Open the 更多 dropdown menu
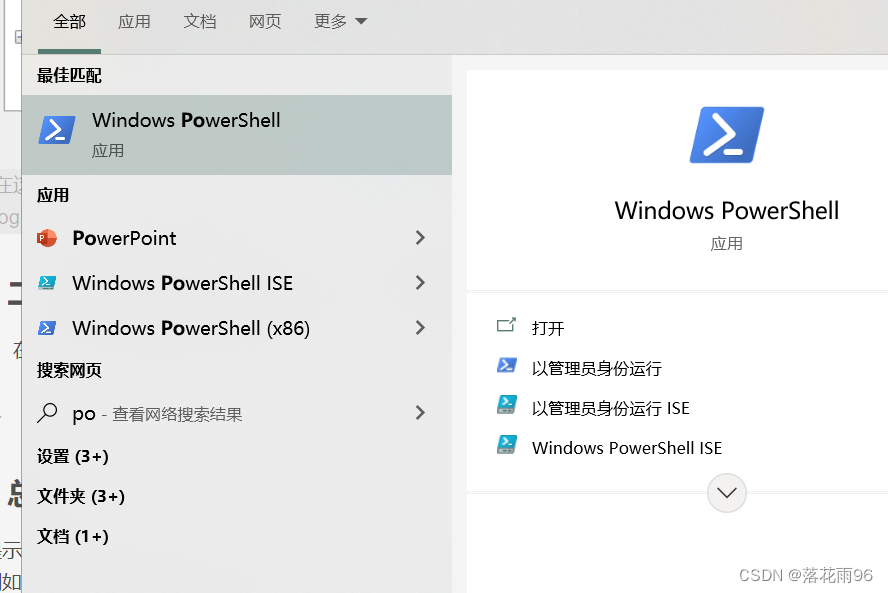This screenshot has height=593, width=888. click(340, 22)
